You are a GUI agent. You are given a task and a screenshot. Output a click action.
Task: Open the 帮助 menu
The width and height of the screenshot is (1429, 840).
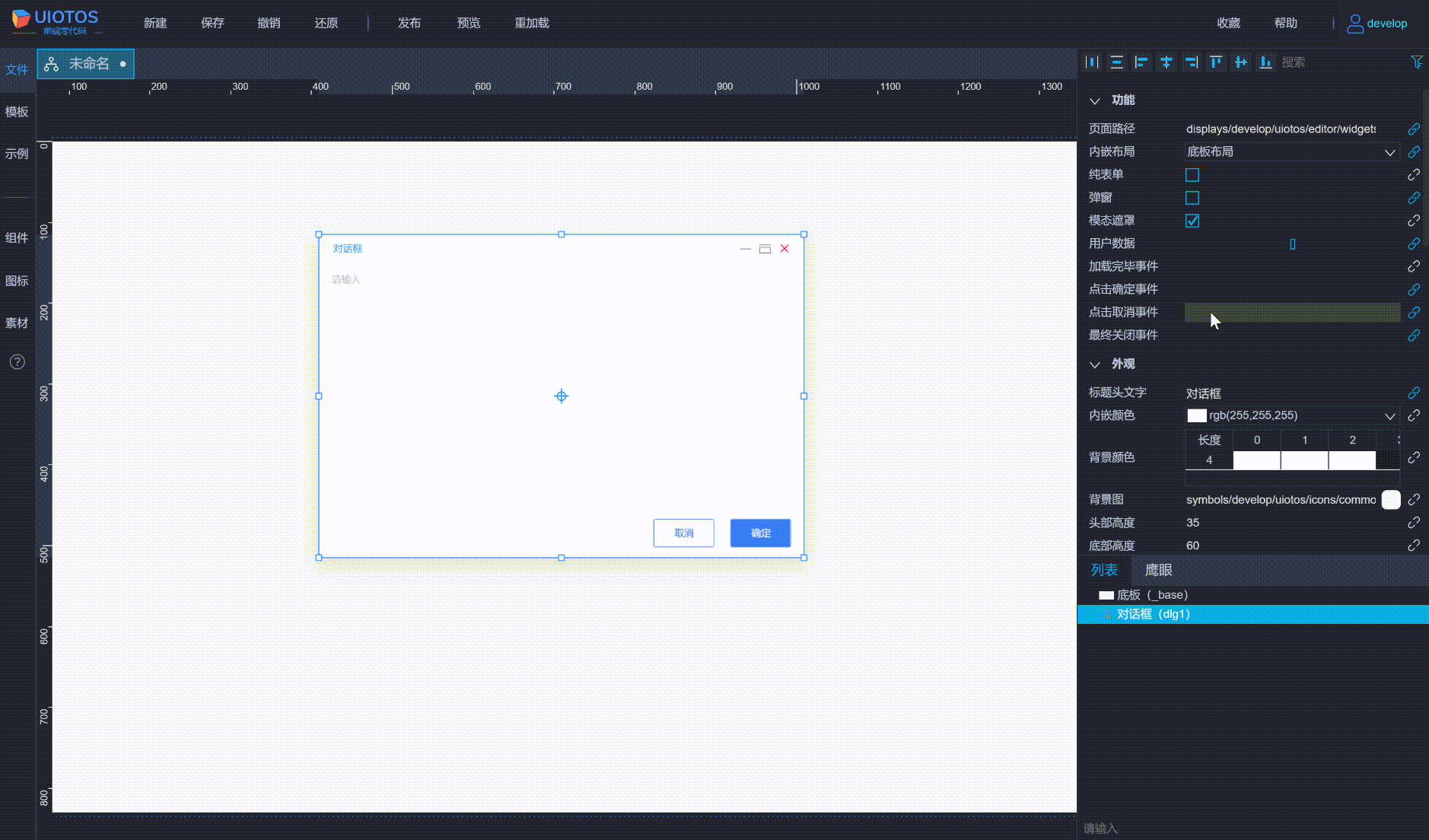tap(1286, 23)
